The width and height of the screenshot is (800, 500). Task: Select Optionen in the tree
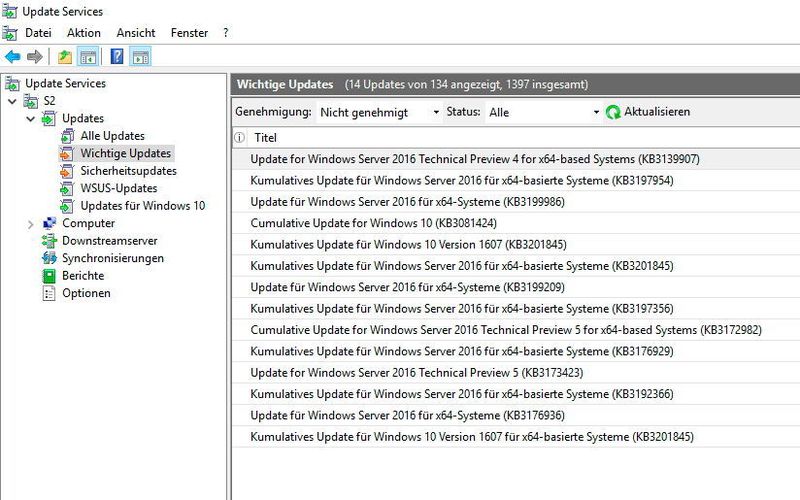[86, 293]
